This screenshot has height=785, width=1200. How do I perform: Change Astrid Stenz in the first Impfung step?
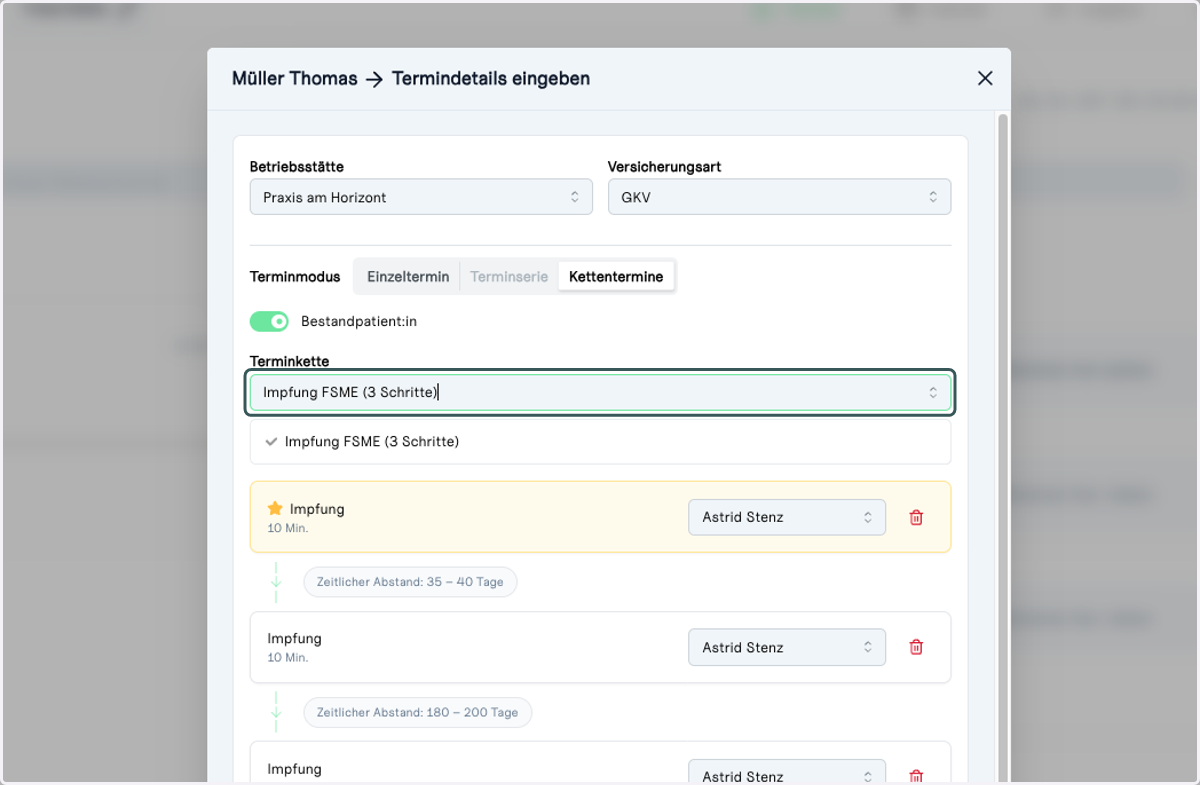(x=787, y=517)
